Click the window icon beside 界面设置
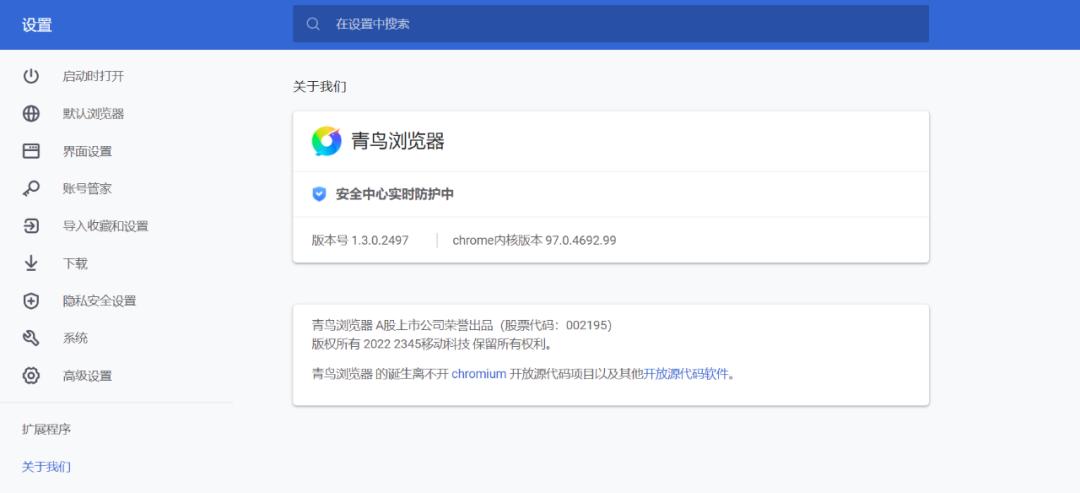The width and height of the screenshot is (1080, 493). pyautogui.click(x=31, y=151)
